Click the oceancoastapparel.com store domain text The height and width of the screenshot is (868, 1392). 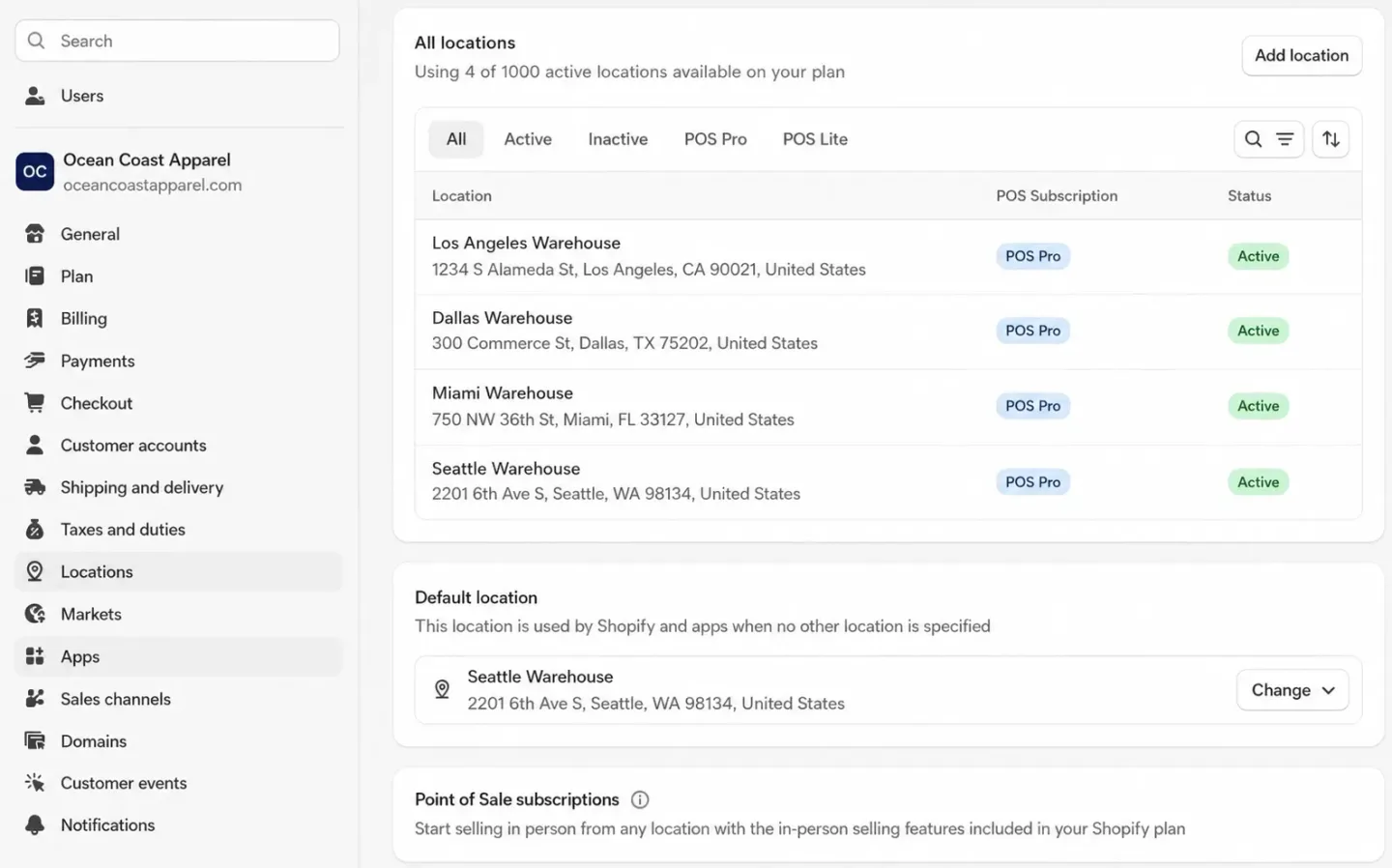153,185
